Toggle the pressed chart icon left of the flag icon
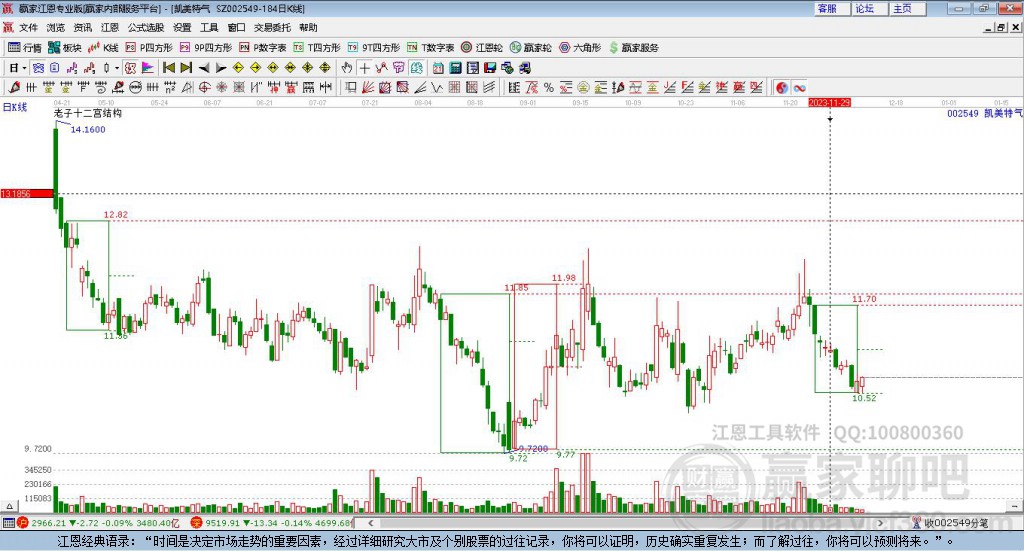 click(131, 68)
